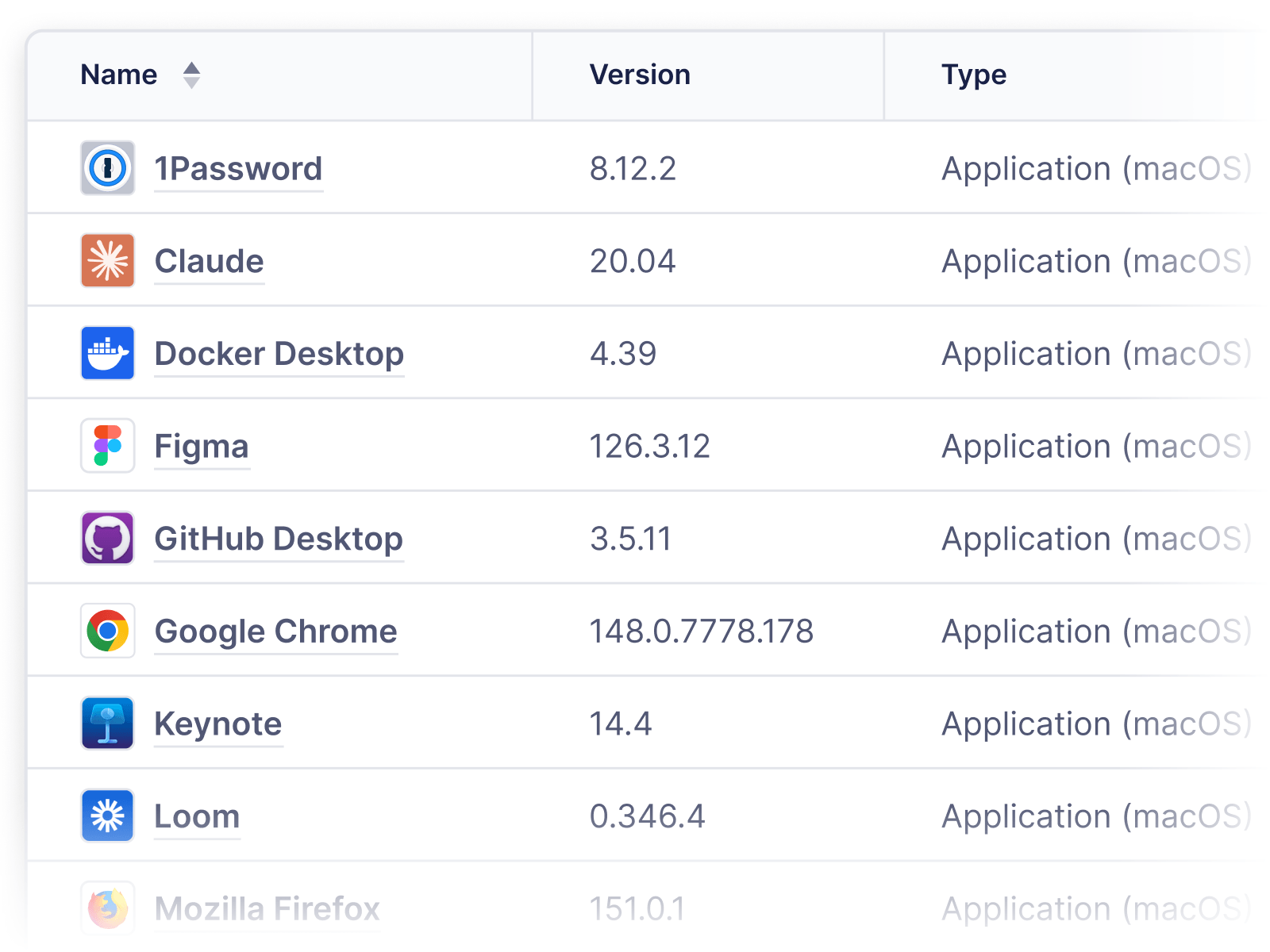This screenshot has height=952, width=1270.
Task: Click the Loom app icon
Action: point(108,816)
